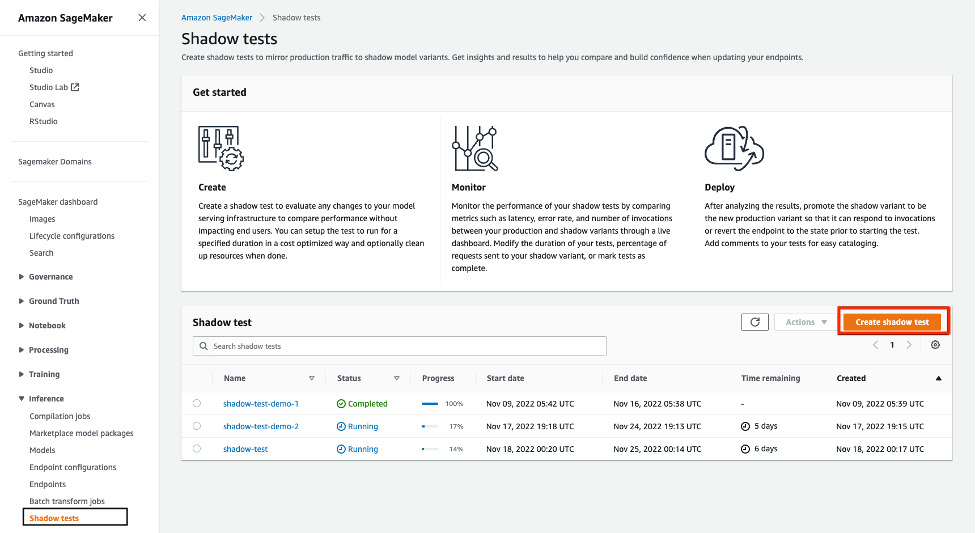Image resolution: width=977 pixels, height=533 pixels.
Task: Click the Create sliders illustration icon
Action: pyautogui.click(x=221, y=148)
